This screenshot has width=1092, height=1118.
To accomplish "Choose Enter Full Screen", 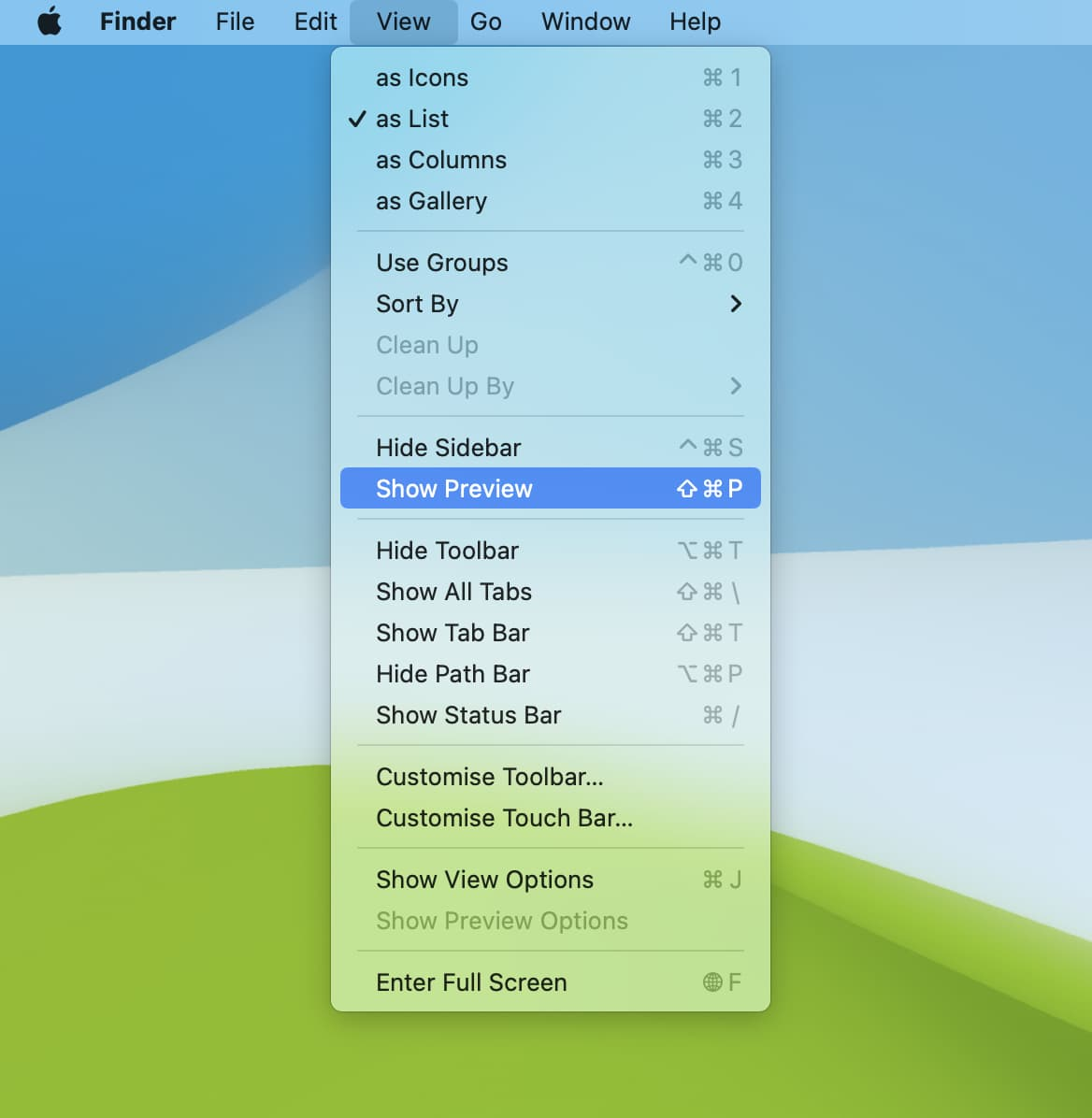I will tap(551, 982).
